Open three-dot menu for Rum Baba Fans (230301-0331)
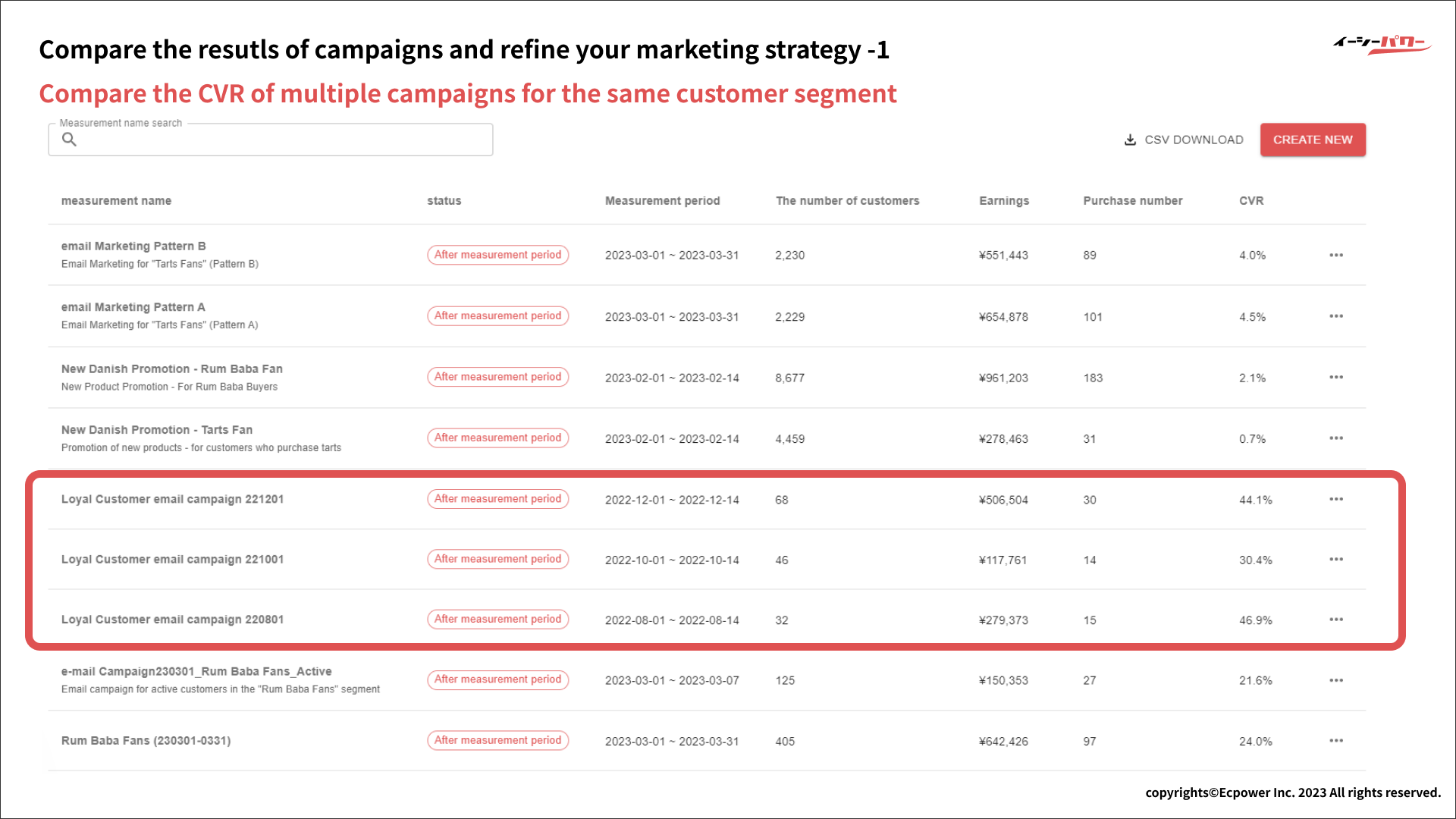Image resolution: width=1456 pixels, height=819 pixels. pyautogui.click(x=1336, y=741)
